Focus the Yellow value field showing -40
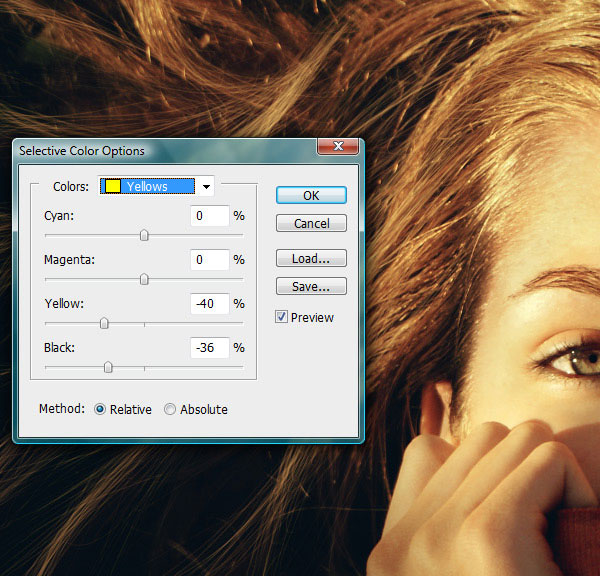The image size is (600, 576). click(210, 304)
